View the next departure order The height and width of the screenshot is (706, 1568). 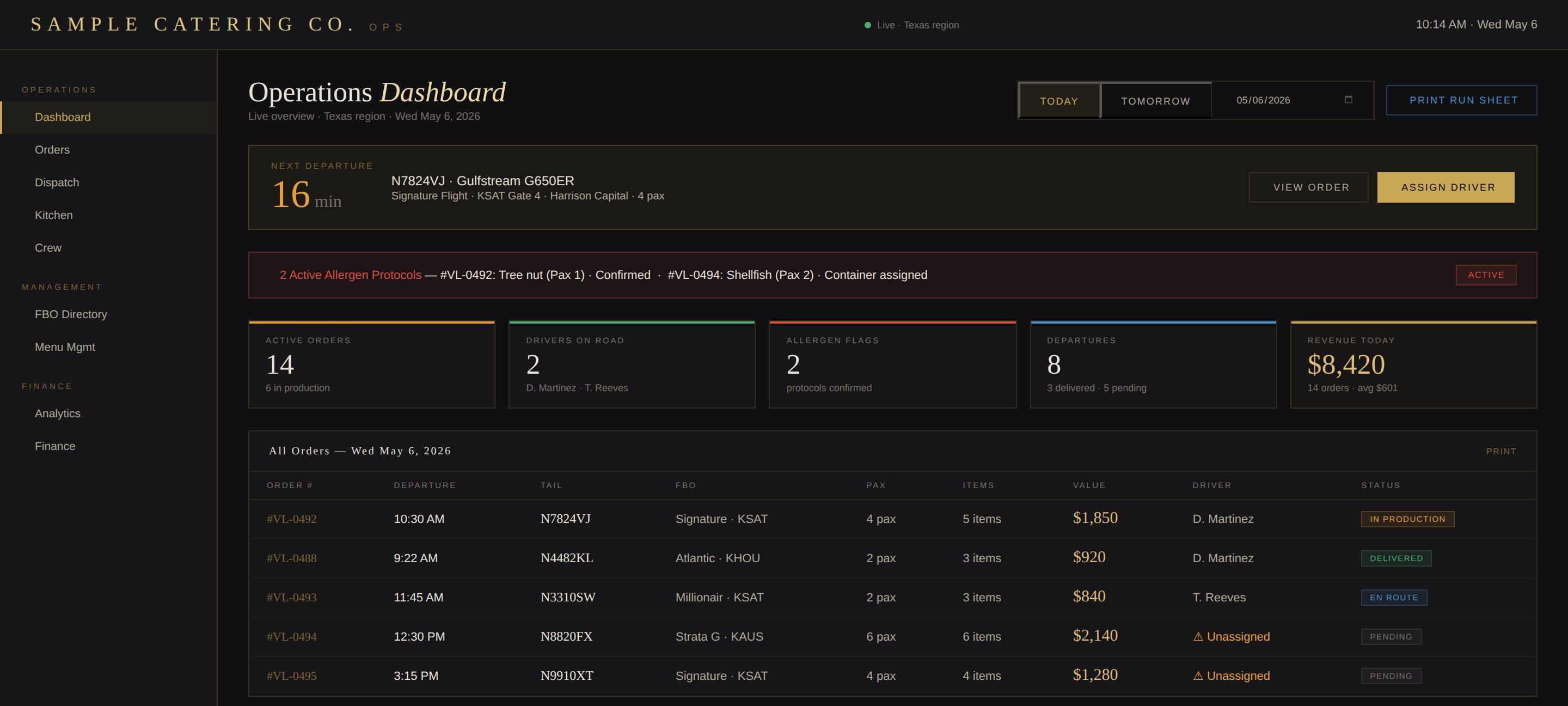tap(1309, 187)
